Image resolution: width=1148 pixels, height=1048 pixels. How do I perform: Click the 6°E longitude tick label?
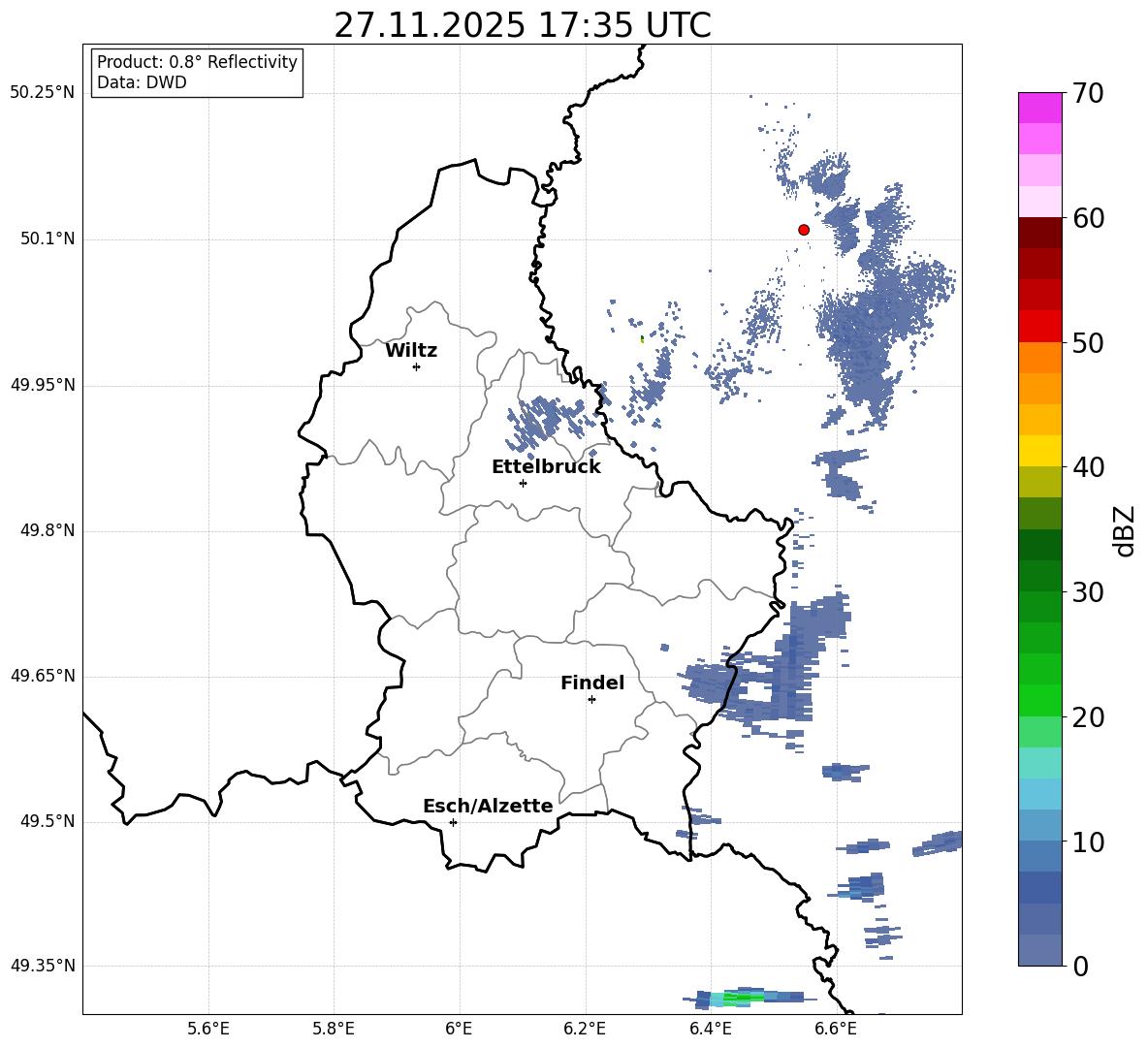tap(459, 1029)
